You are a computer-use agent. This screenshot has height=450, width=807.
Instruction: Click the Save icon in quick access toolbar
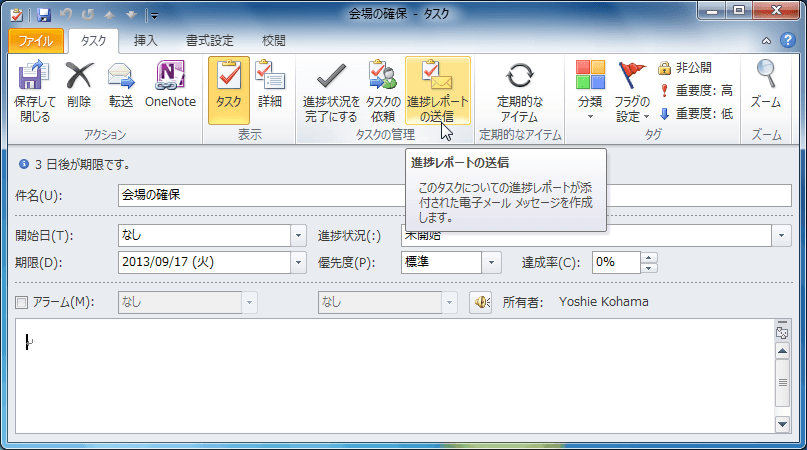click(44, 14)
